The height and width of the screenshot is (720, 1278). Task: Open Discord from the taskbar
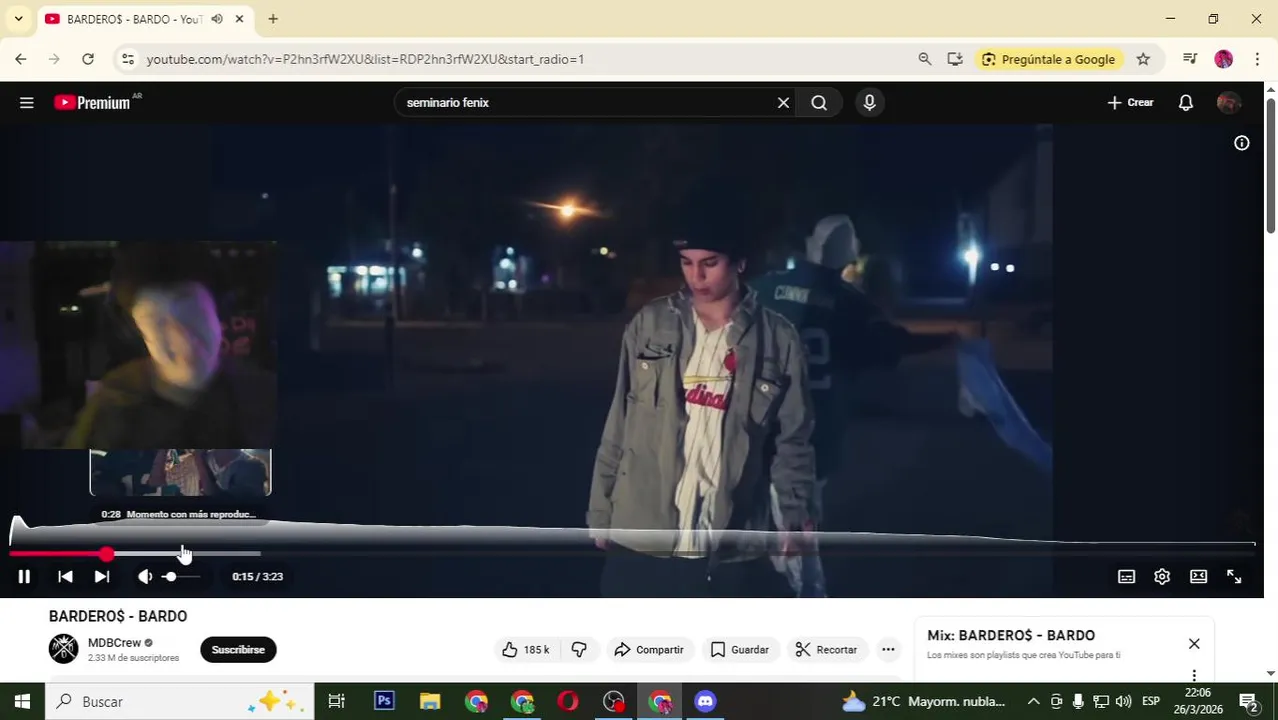tap(706, 701)
